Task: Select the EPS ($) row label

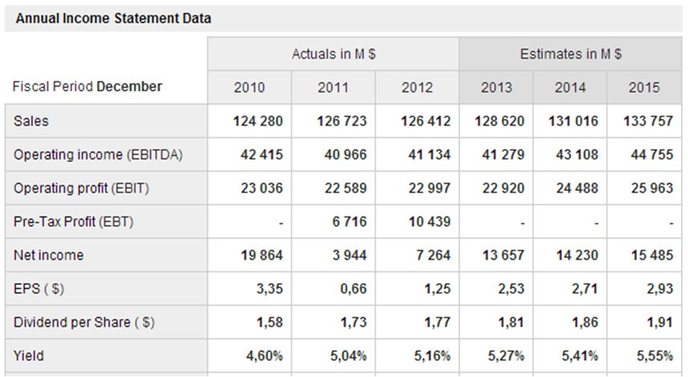Action: (39, 289)
